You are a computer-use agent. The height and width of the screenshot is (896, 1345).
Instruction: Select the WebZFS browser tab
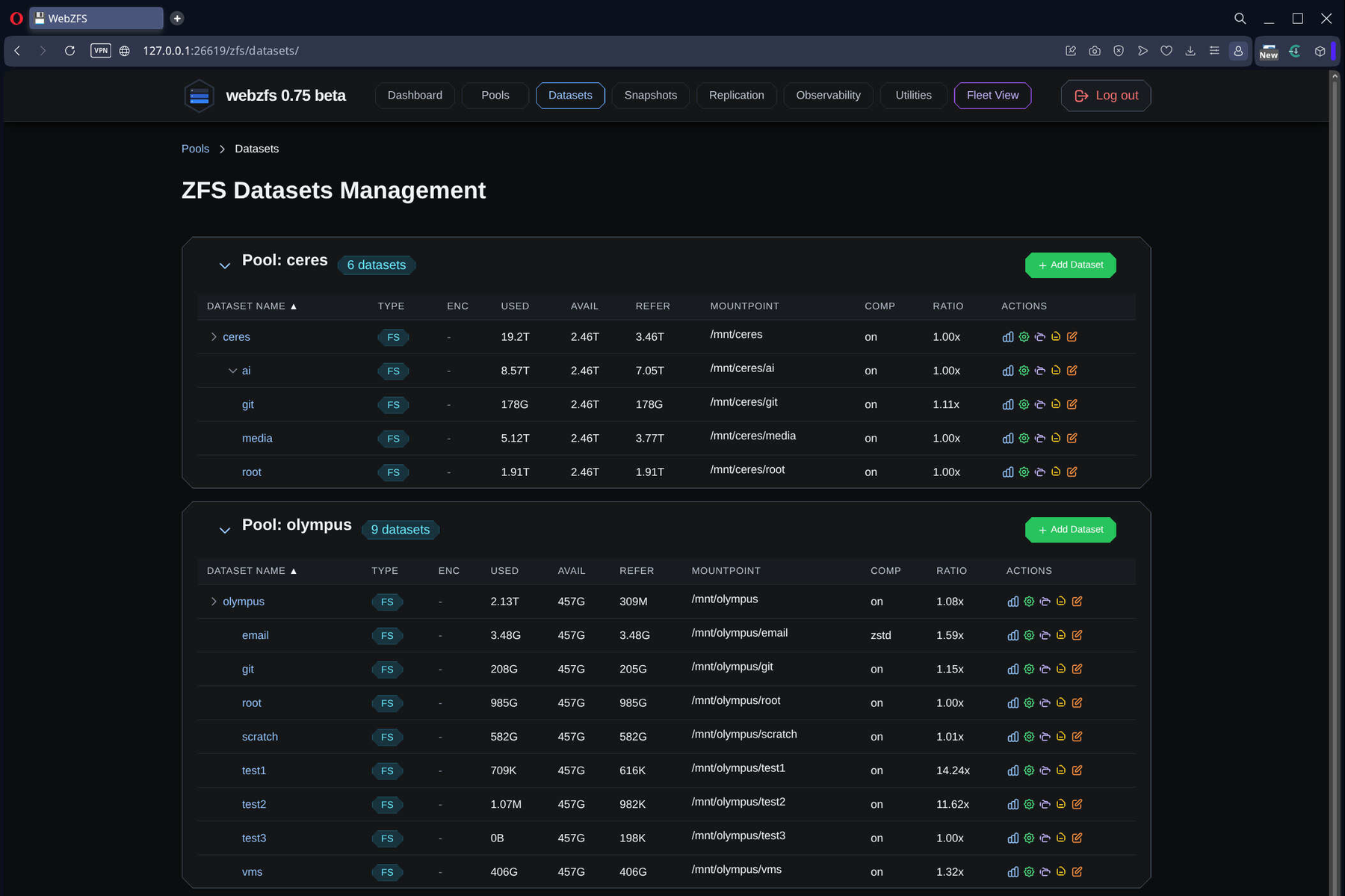96,18
